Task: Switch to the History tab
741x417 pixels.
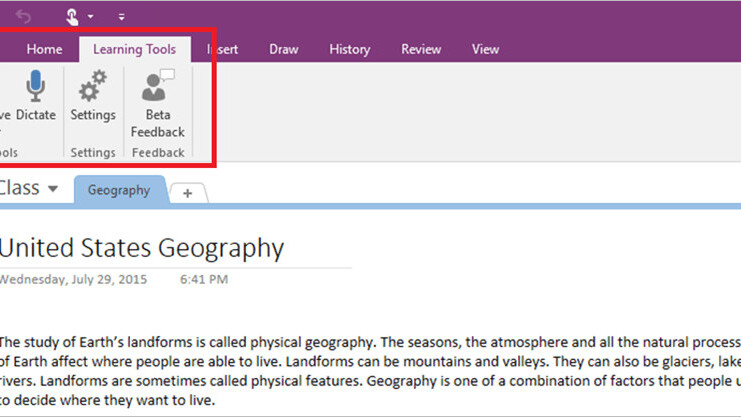Action: (349, 49)
